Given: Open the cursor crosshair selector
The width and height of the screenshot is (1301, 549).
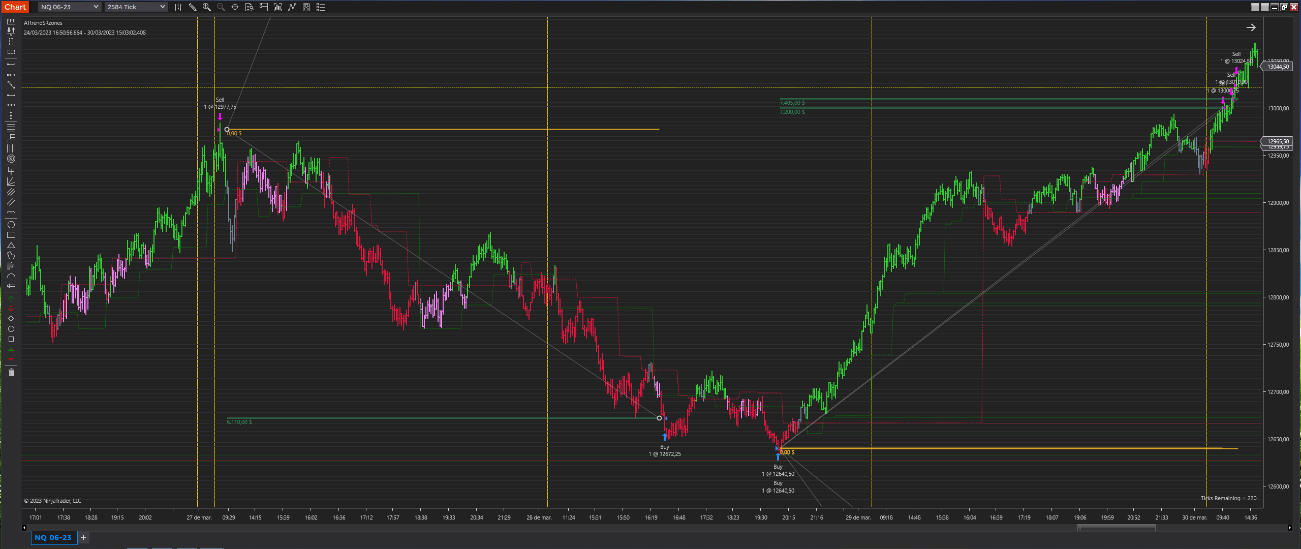Looking at the screenshot, I should click(x=235, y=7).
